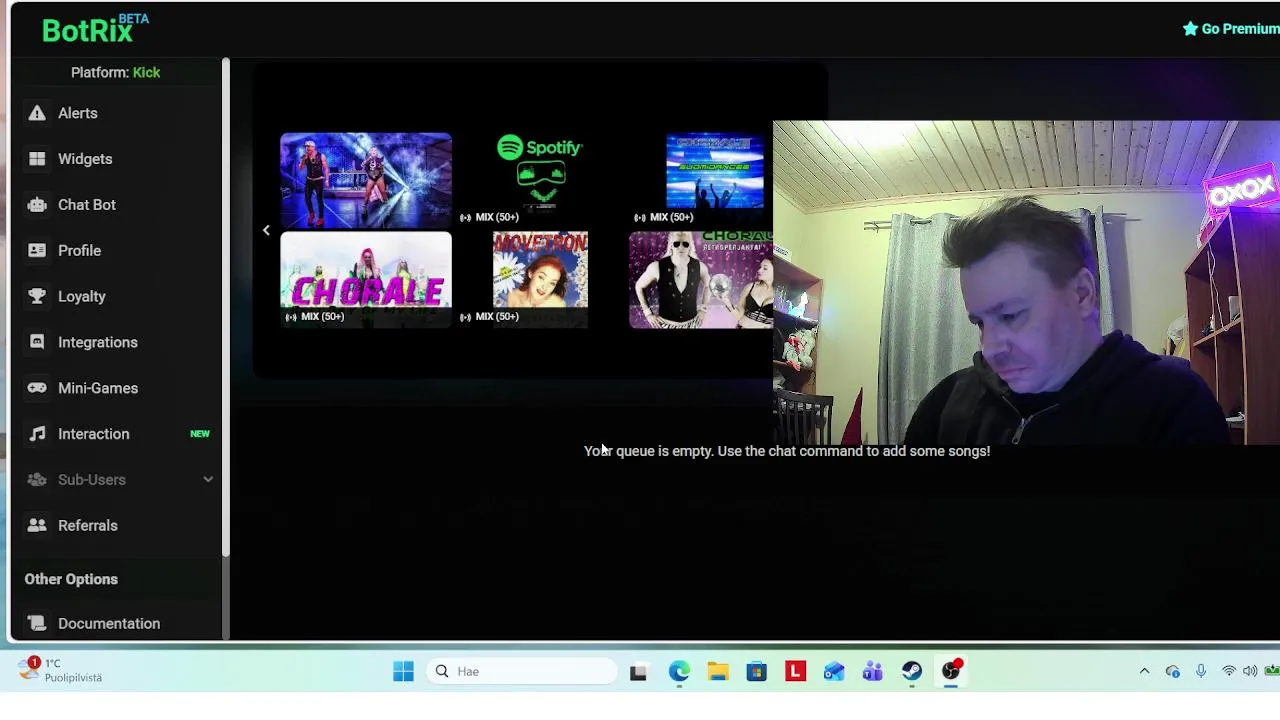Expand the Sub-Users submenu chevron

click(x=208, y=480)
